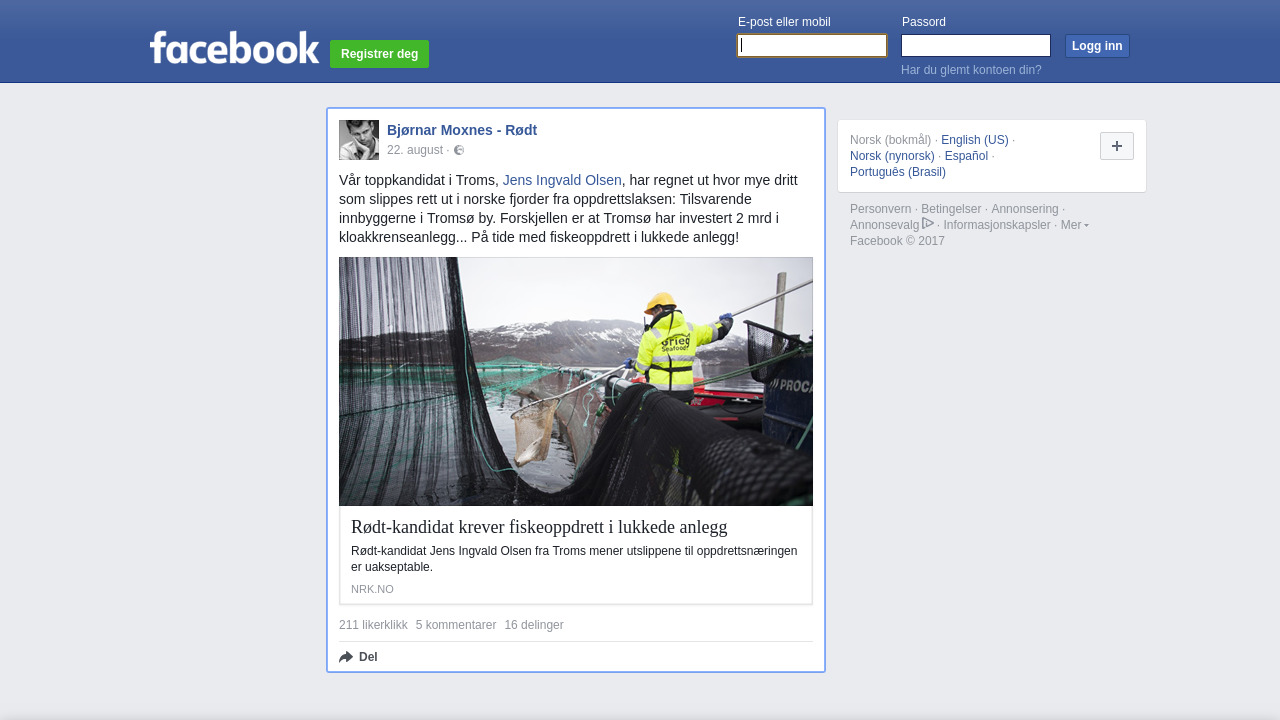Switch language to Norsk (nynorsk)

892,156
